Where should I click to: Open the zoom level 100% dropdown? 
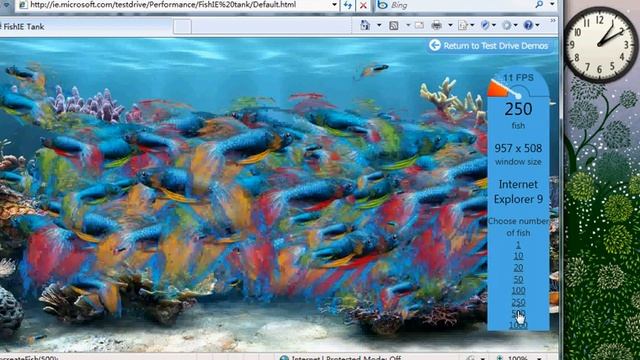point(539,358)
